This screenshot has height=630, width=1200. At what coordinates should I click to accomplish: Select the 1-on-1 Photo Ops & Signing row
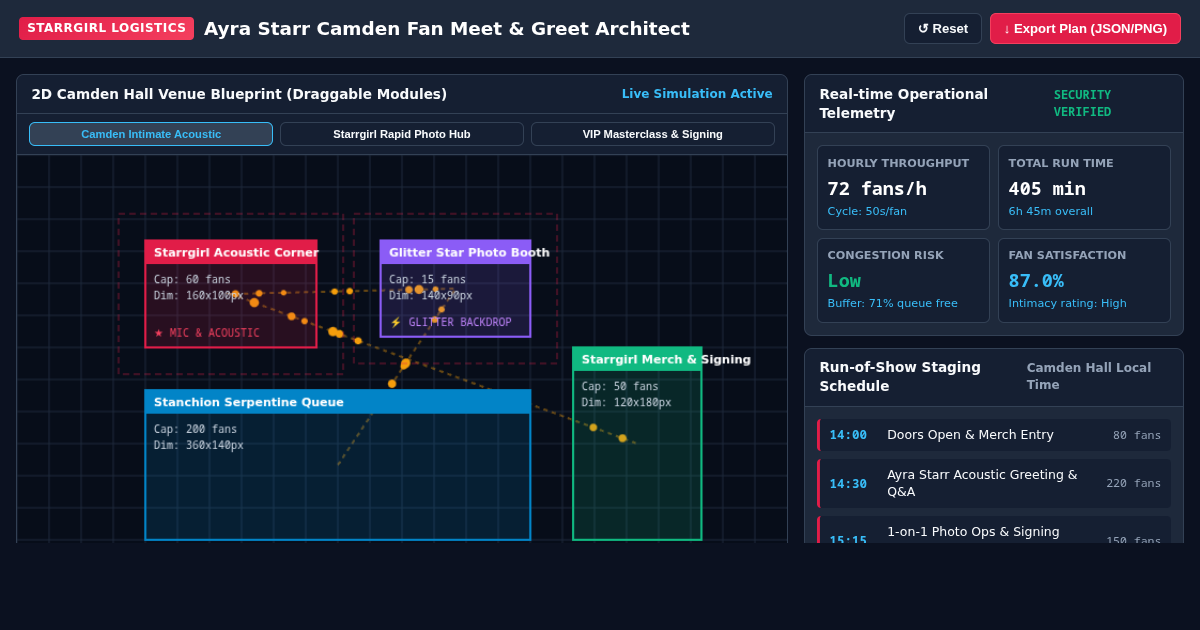pyautogui.click(x=994, y=531)
